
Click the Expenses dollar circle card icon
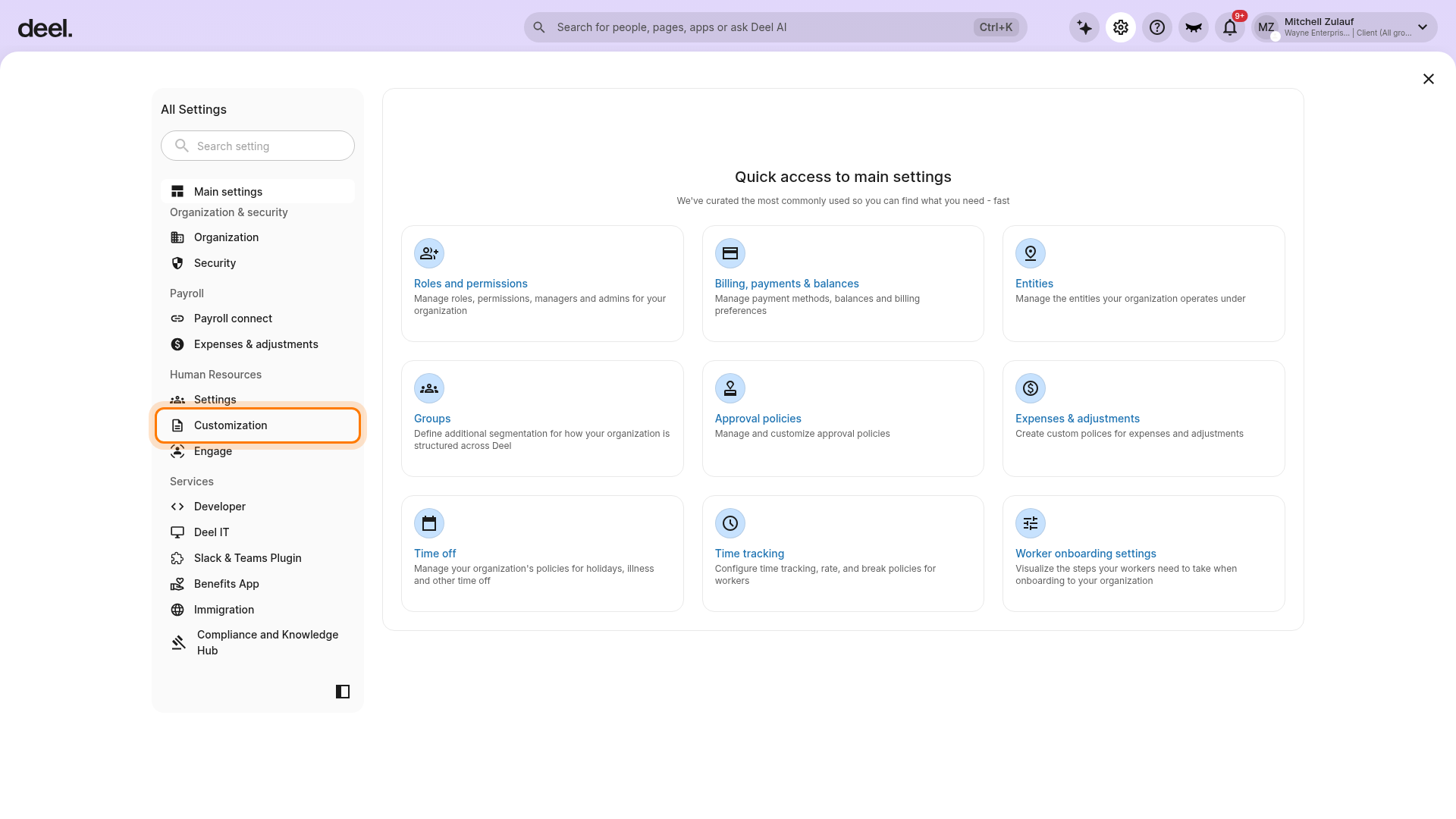tap(1031, 388)
